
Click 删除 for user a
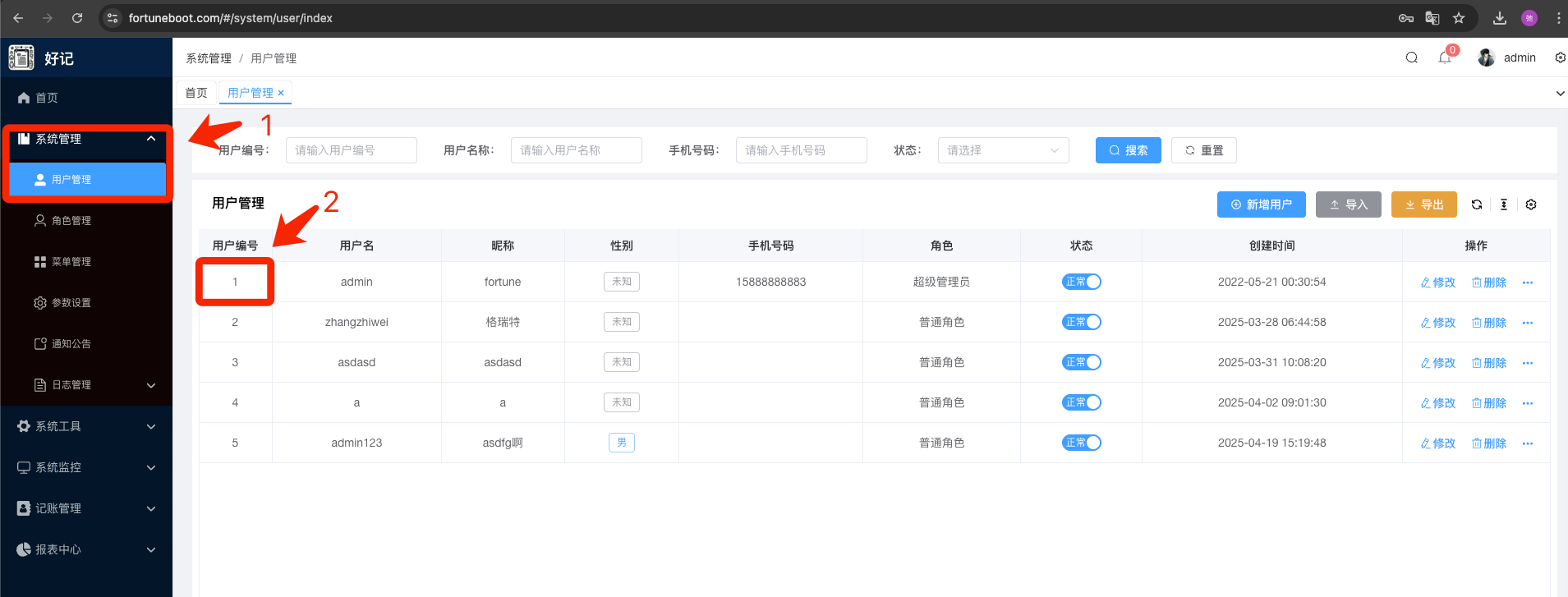pyautogui.click(x=1488, y=403)
